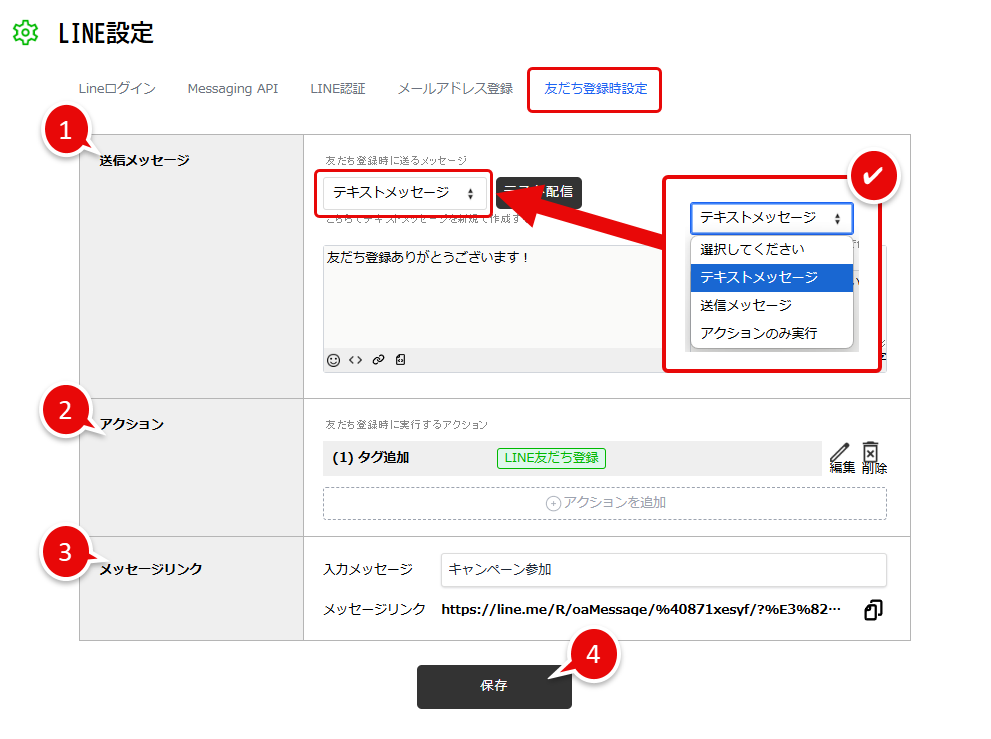
Task: Insert an emoji into the message editor
Action: tap(335, 359)
